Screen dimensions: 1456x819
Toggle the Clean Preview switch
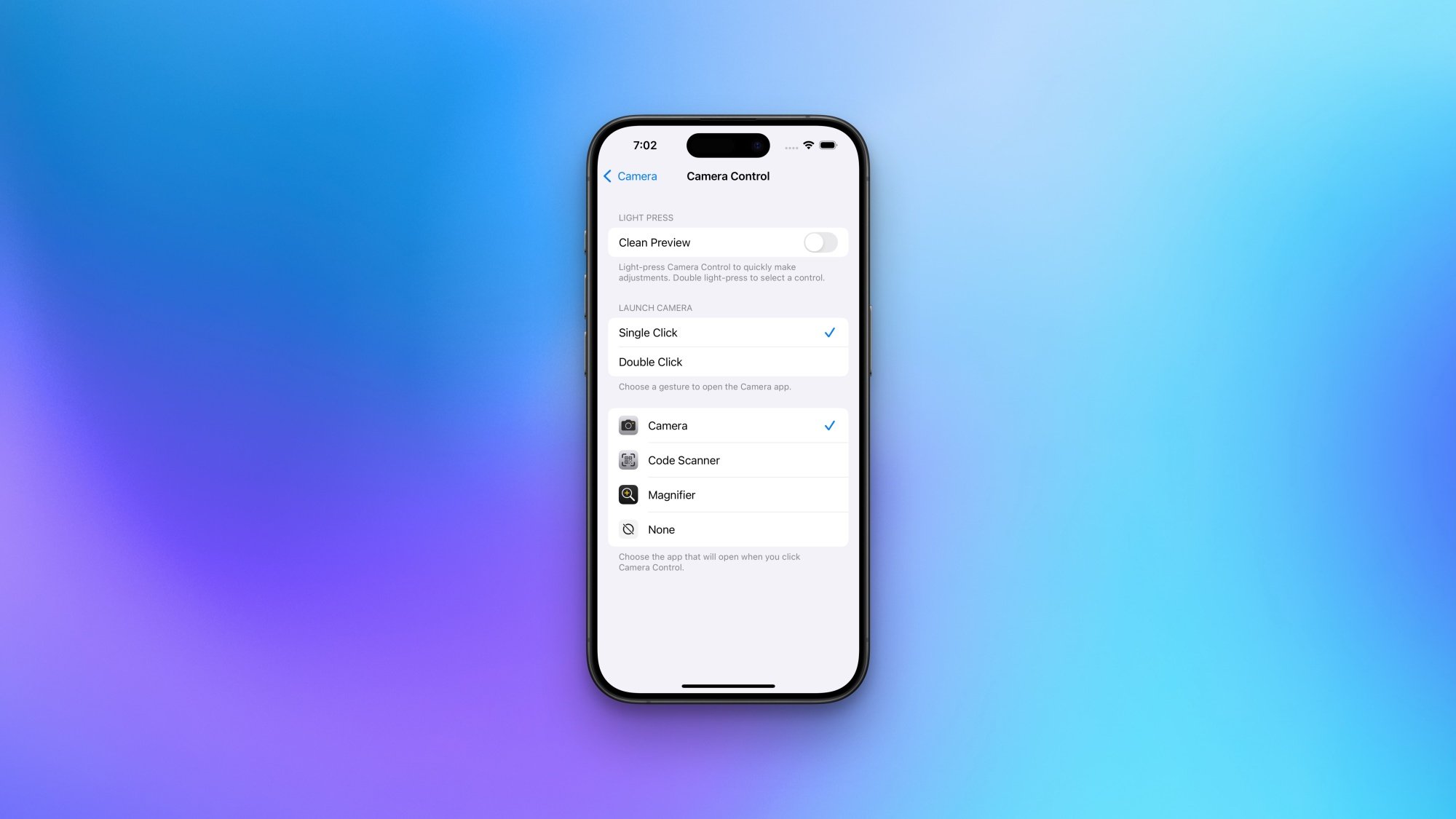point(821,242)
